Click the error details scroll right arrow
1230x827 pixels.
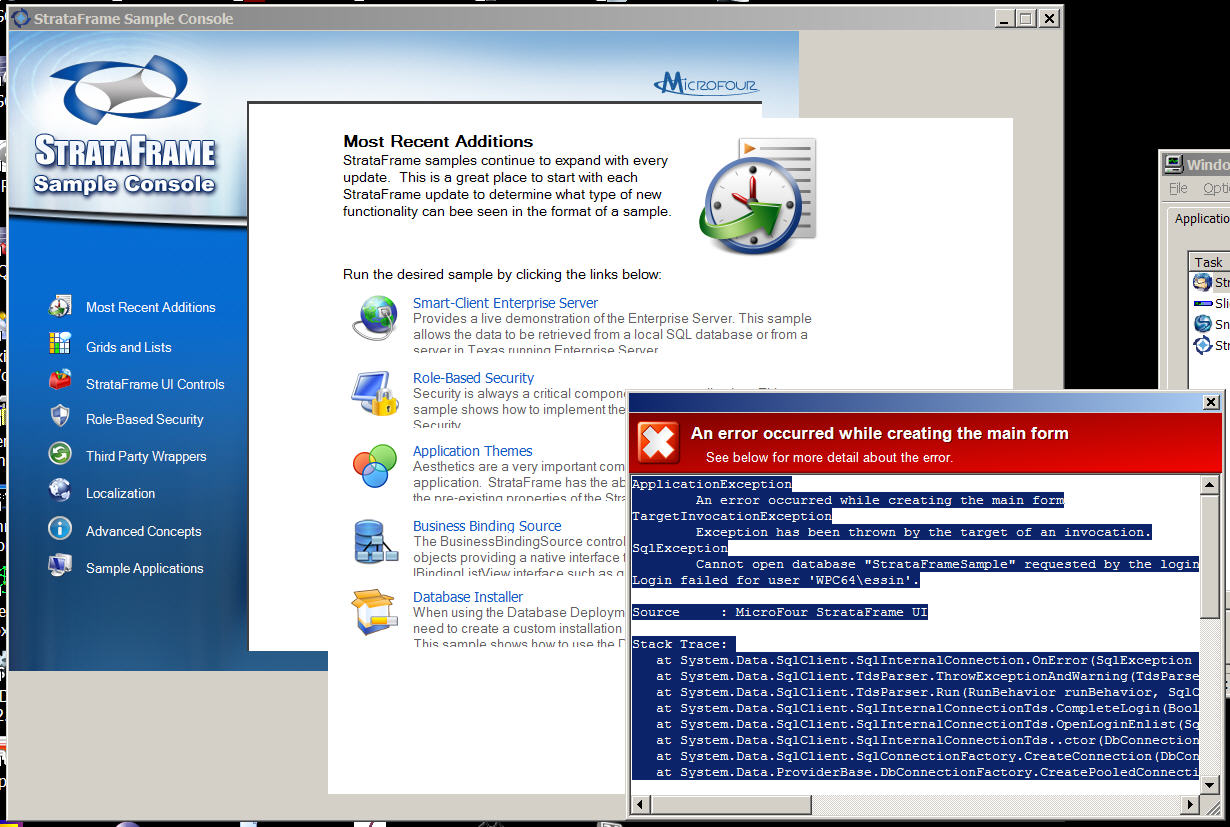tap(1190, 805)
